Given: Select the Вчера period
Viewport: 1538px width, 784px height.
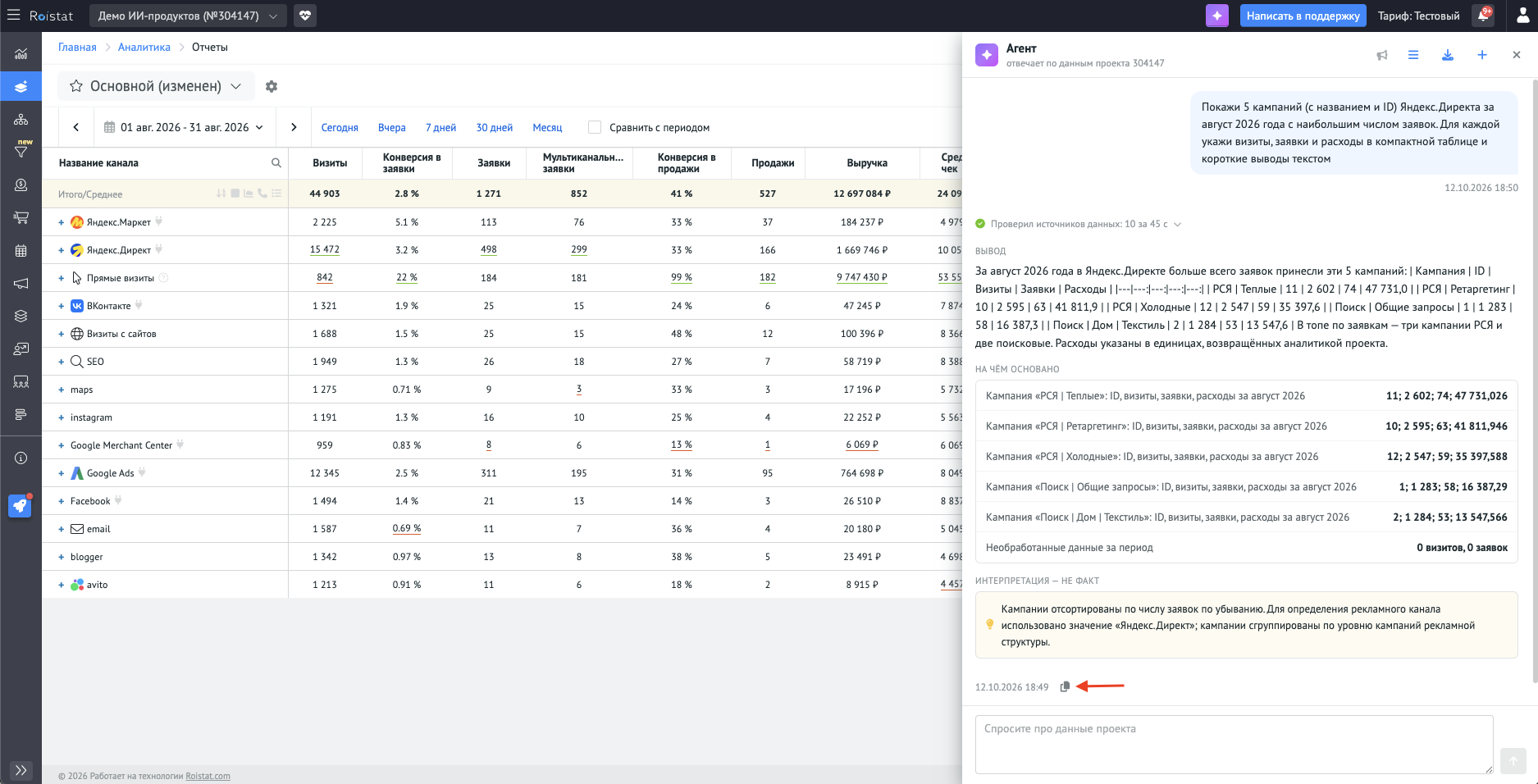Looking at the screenshot, I should 392,127.
